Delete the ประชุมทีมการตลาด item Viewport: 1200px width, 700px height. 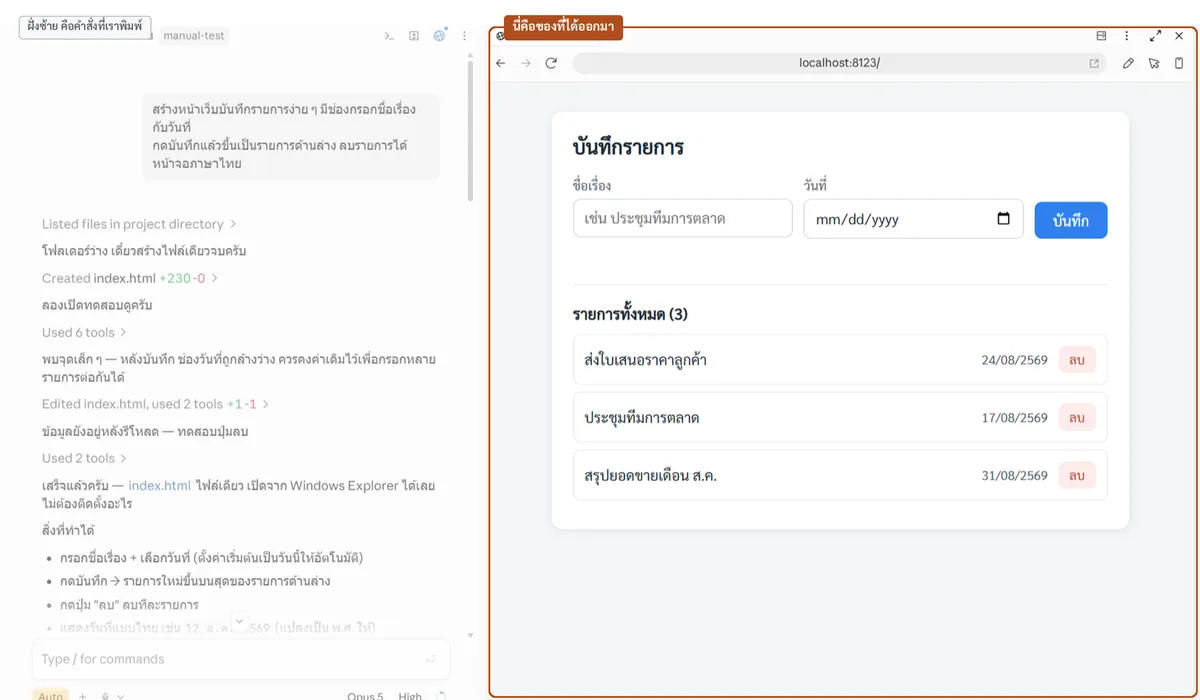tap(1077, 418)
